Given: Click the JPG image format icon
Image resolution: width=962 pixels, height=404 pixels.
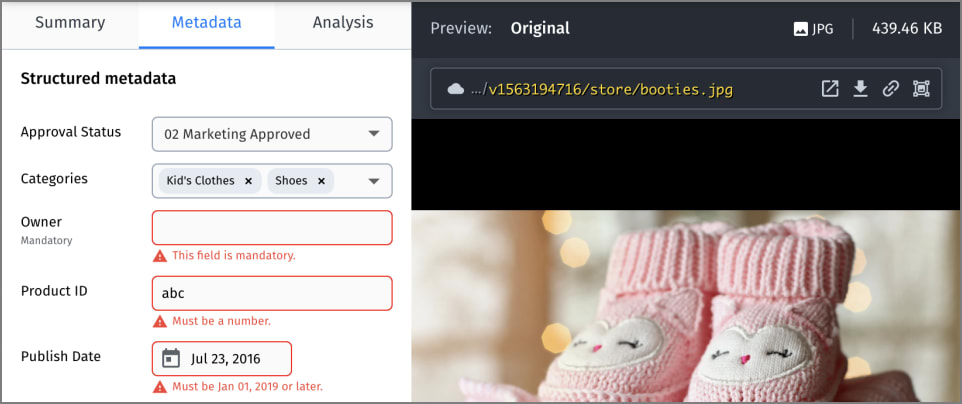Looking at the screenshot, I should click(801, 29).
